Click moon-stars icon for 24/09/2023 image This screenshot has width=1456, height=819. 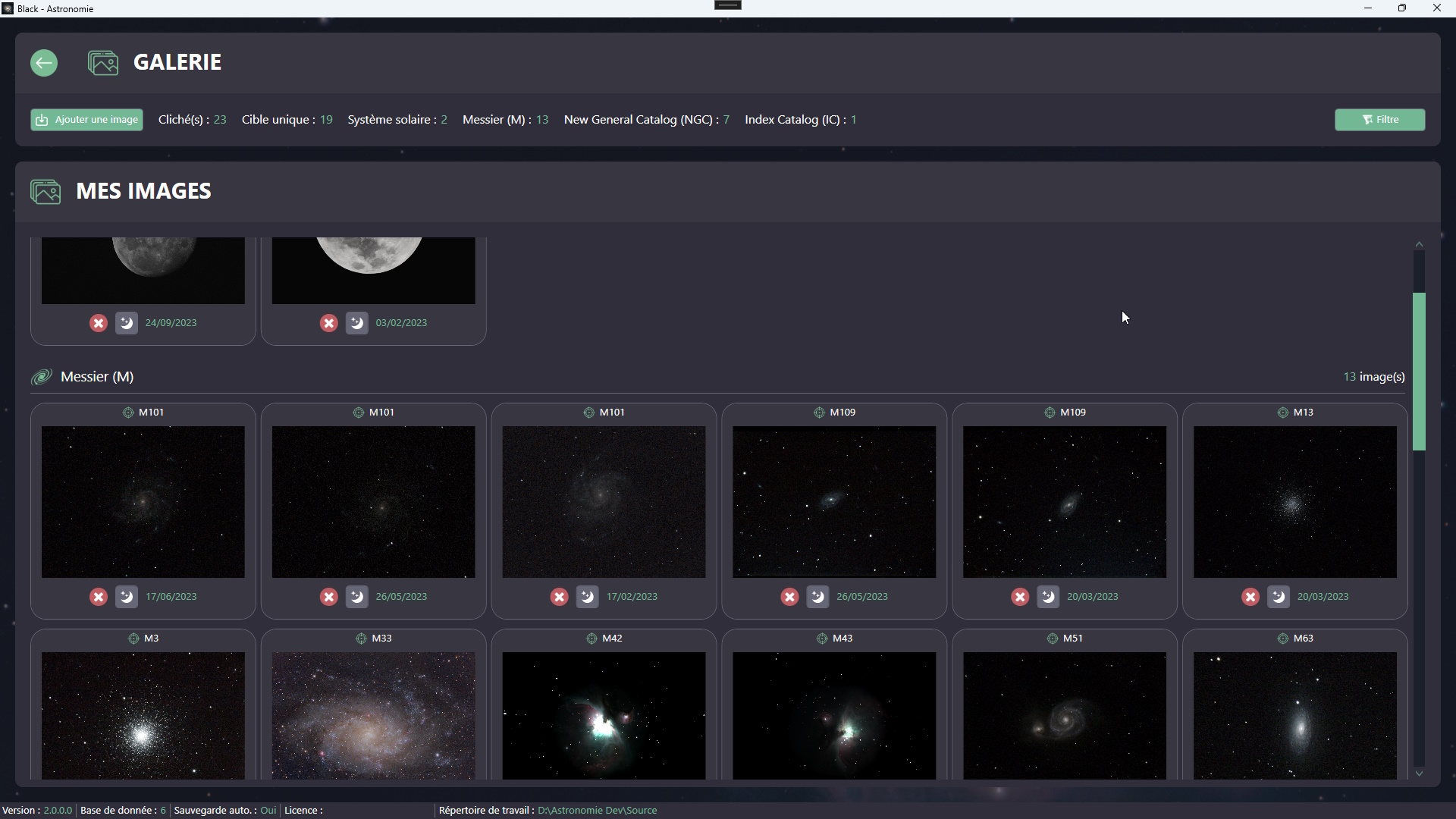[127, 323]
